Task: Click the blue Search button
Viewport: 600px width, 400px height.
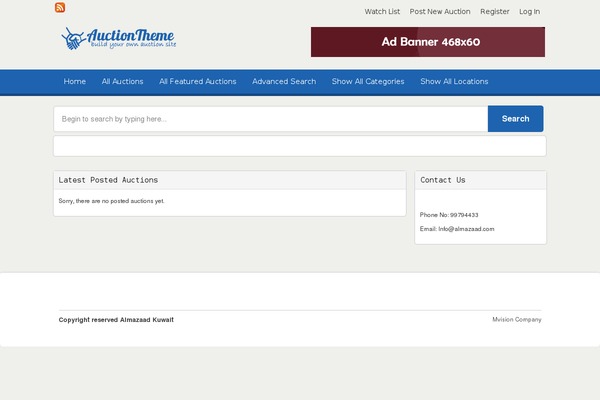Action: coord(515,119)
